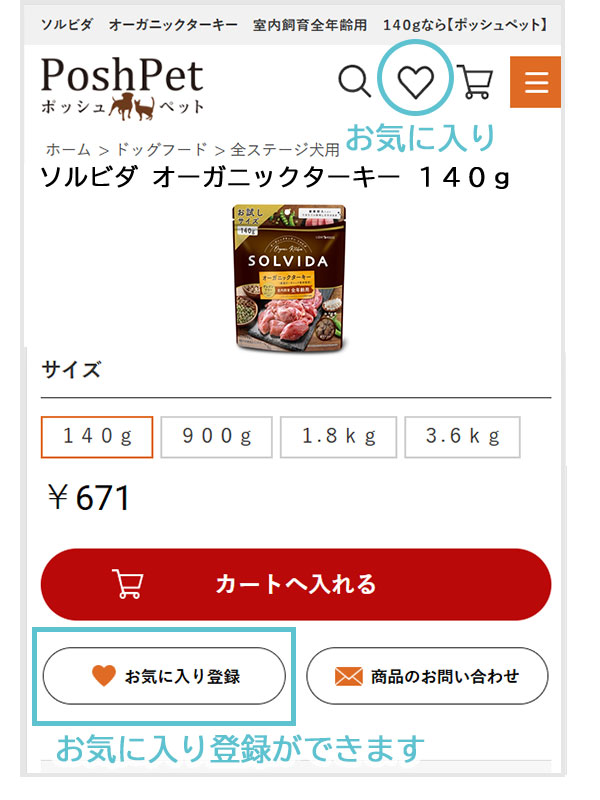Open 全ステージ犬用 breadcrumb link

click(285, 149)
